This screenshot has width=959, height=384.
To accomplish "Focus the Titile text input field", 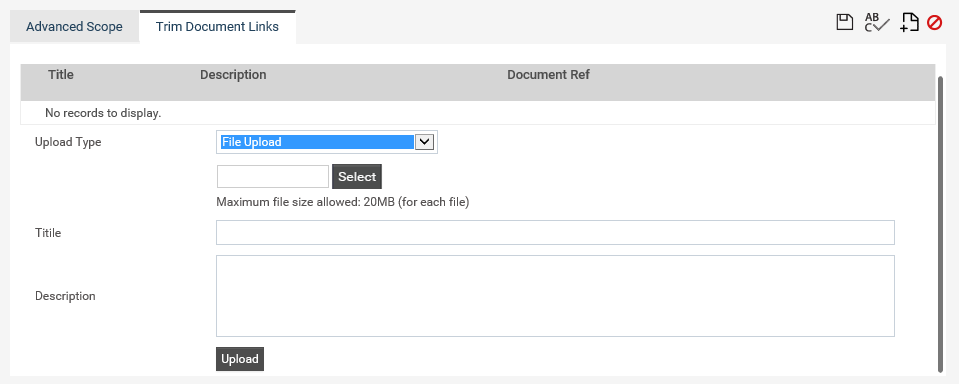I will tap(555, 232).
